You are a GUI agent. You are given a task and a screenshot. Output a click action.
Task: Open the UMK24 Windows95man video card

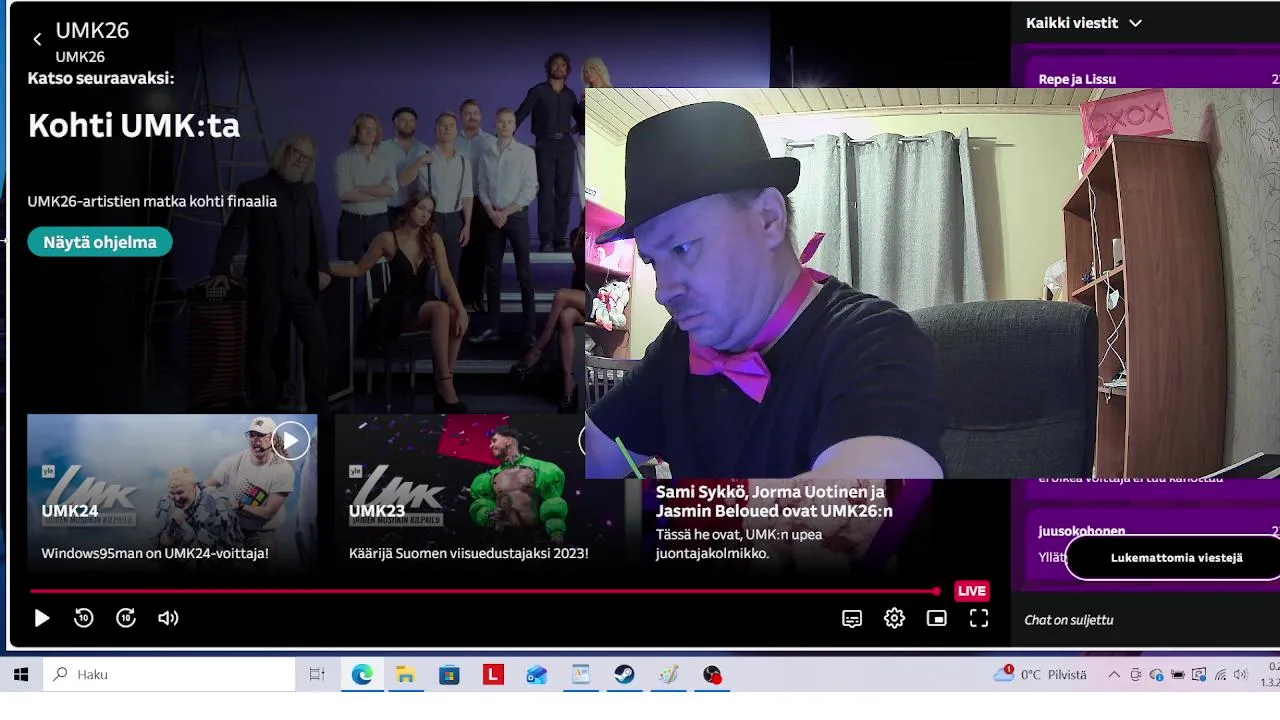(x=172, y=492)
